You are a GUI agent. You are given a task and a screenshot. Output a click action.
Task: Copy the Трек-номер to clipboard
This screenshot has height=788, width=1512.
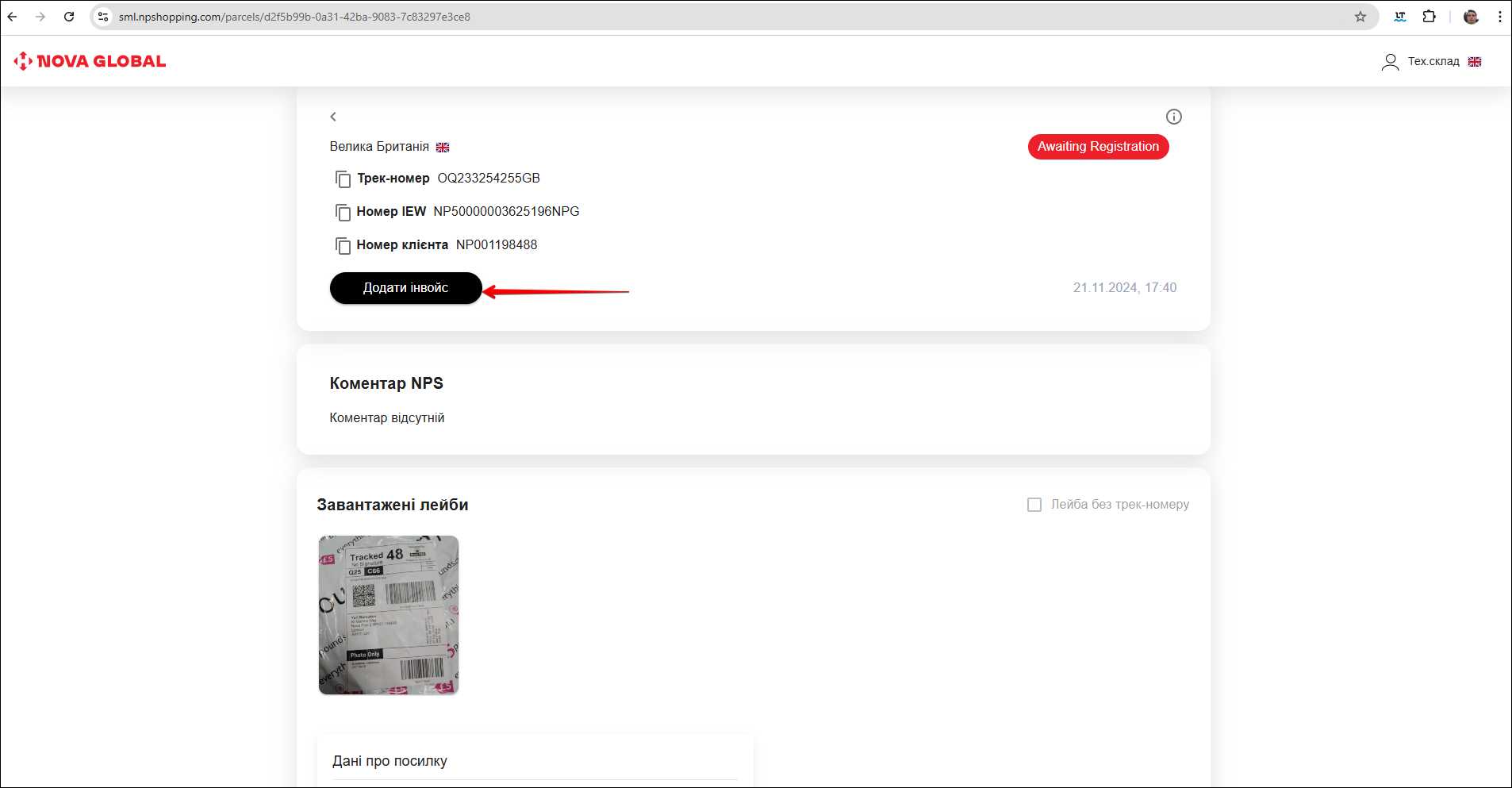[x=343, y=179]
